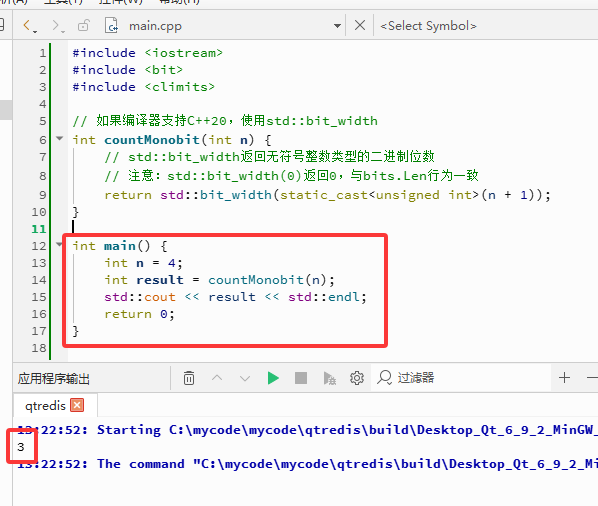Go to next output item arrow
Viewport: 598px width, 506px height.
(x=245, y=378)
